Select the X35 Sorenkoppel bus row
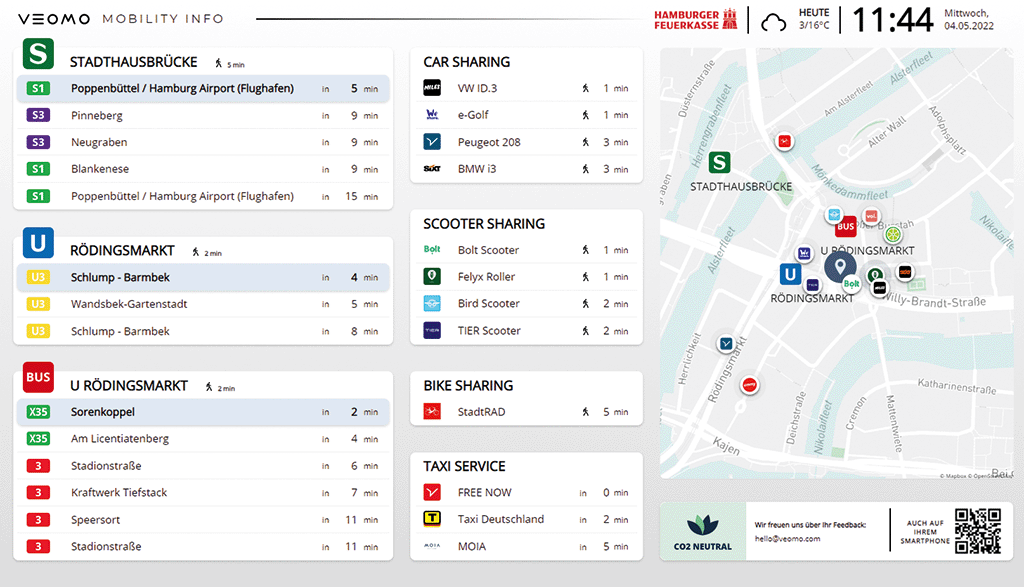This screenshot has height=587, width=1024. pos(203,412)
